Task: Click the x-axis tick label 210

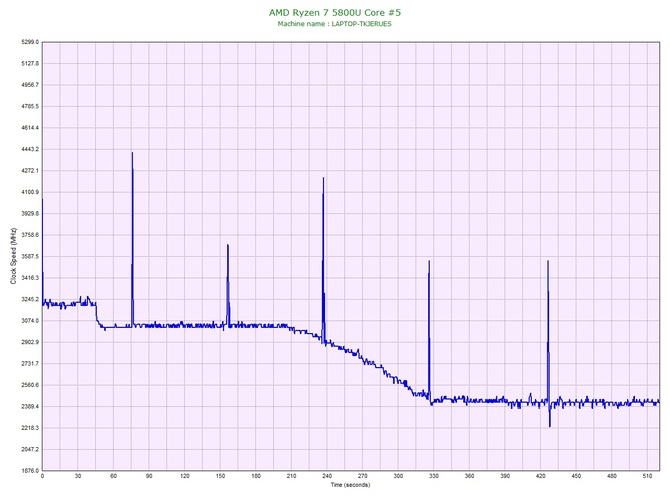Action: (x=291, y=476)
